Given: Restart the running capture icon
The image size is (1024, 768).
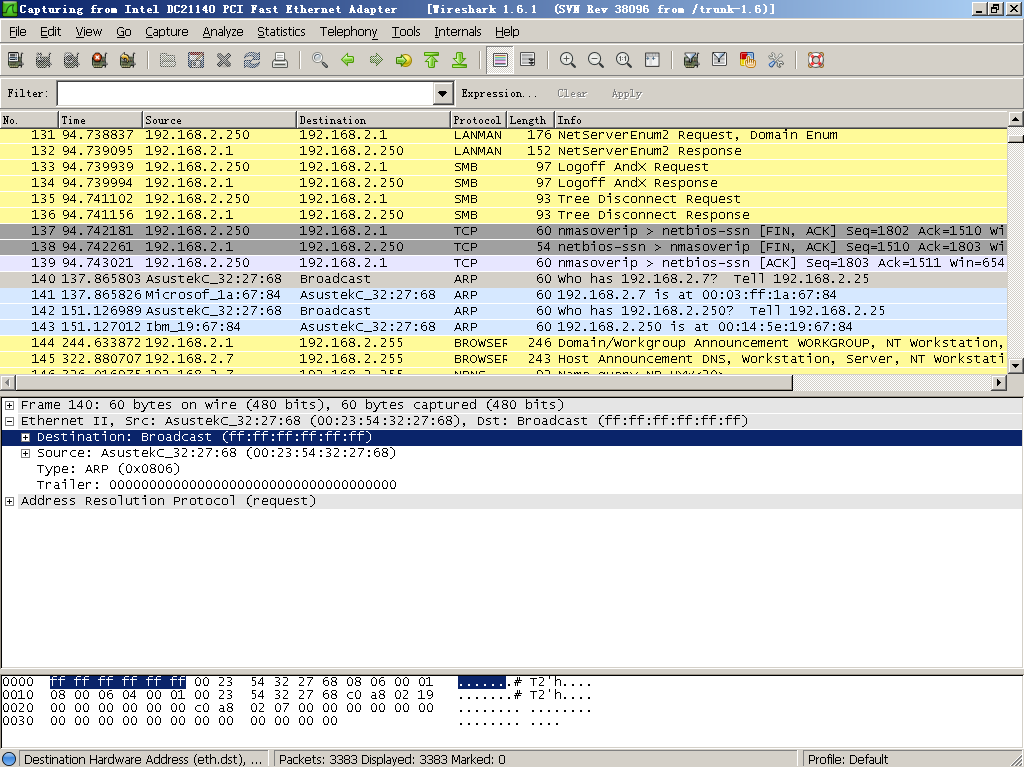Looking at the screenshot, I should (x=128, y=61).
